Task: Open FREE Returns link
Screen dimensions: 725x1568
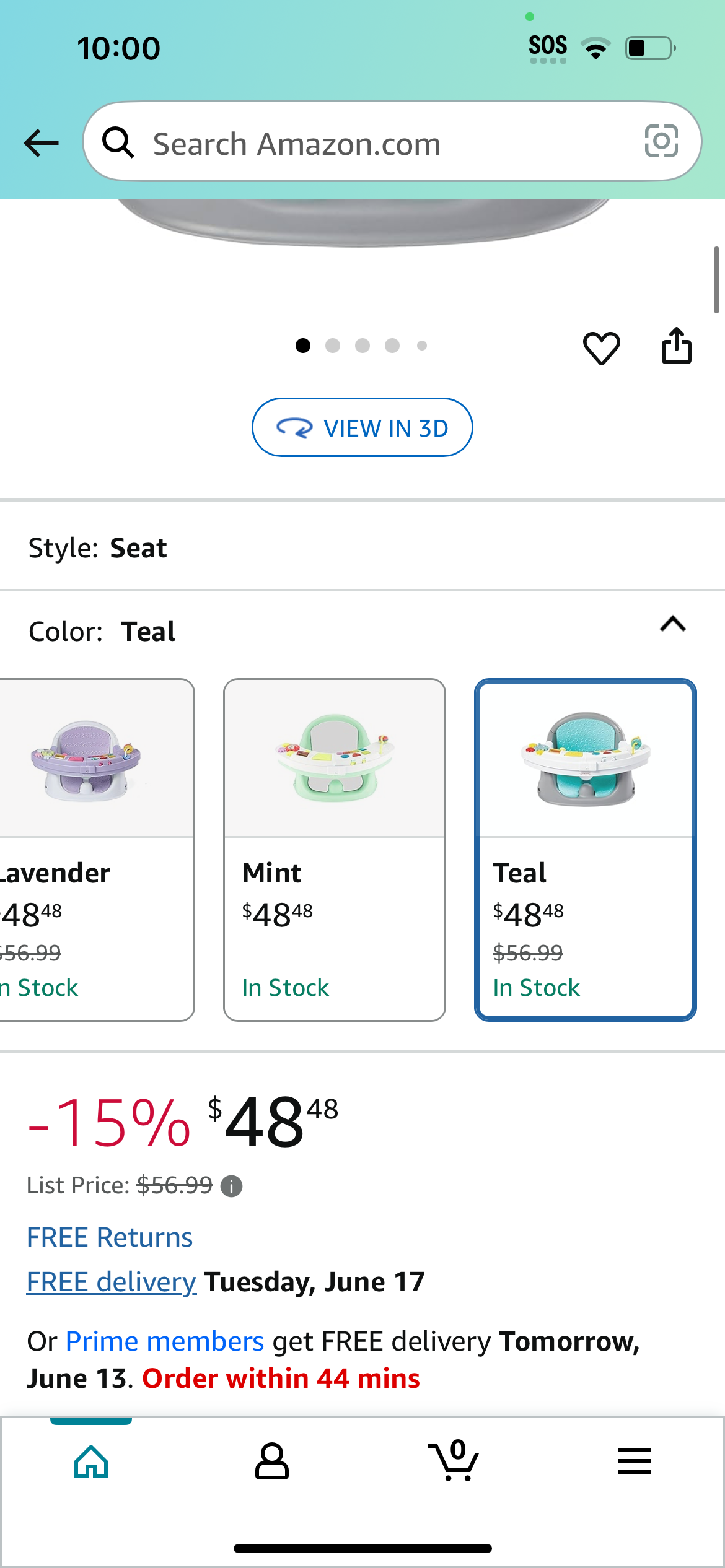Action: (x=110, y=1237)
